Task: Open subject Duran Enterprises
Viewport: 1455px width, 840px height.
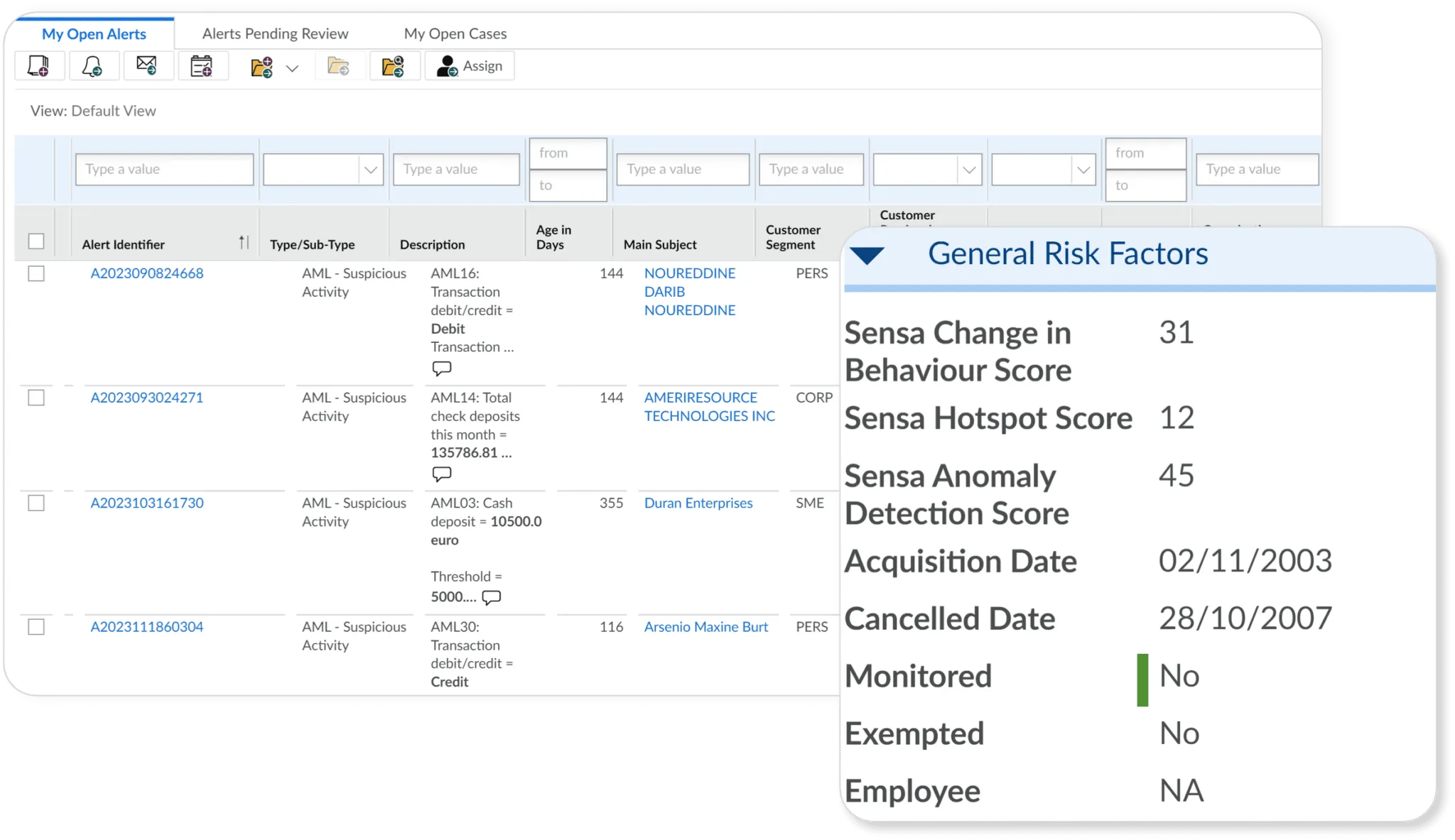Action: pos(698,503)
